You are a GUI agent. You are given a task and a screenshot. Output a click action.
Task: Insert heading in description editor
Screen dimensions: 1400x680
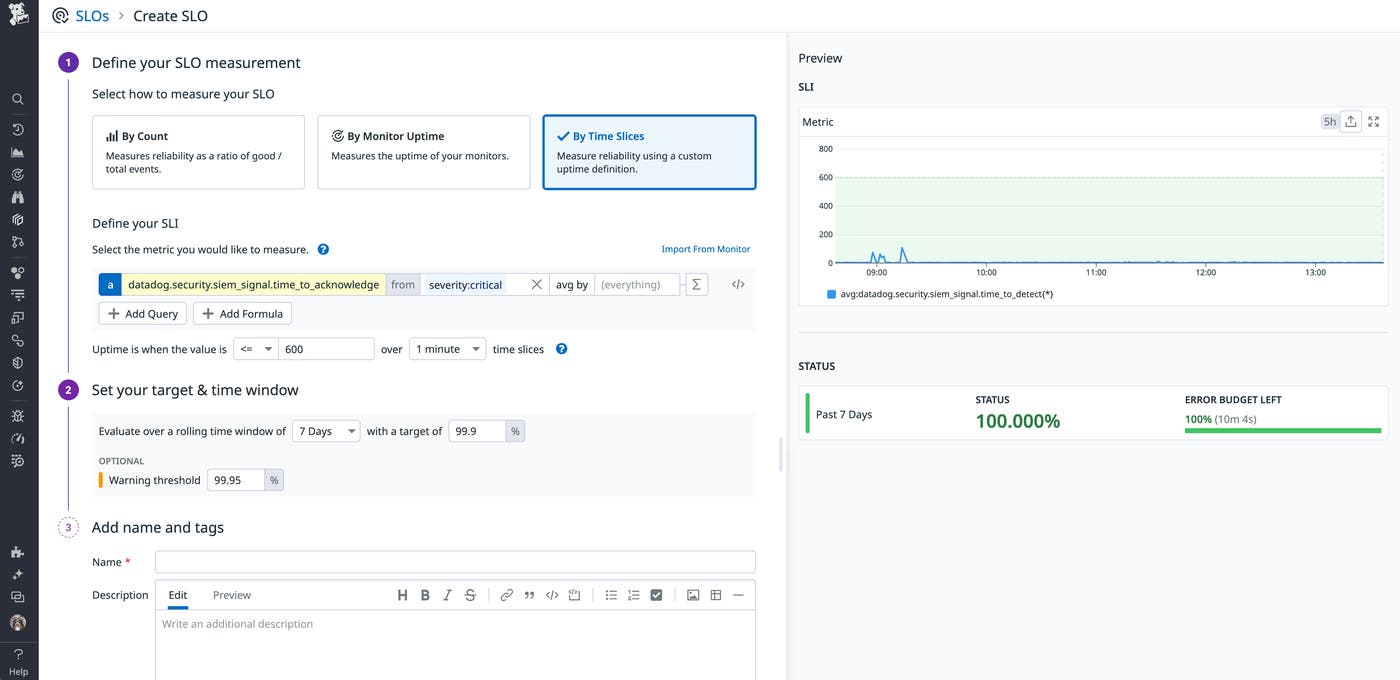click(x=402, y=595)
